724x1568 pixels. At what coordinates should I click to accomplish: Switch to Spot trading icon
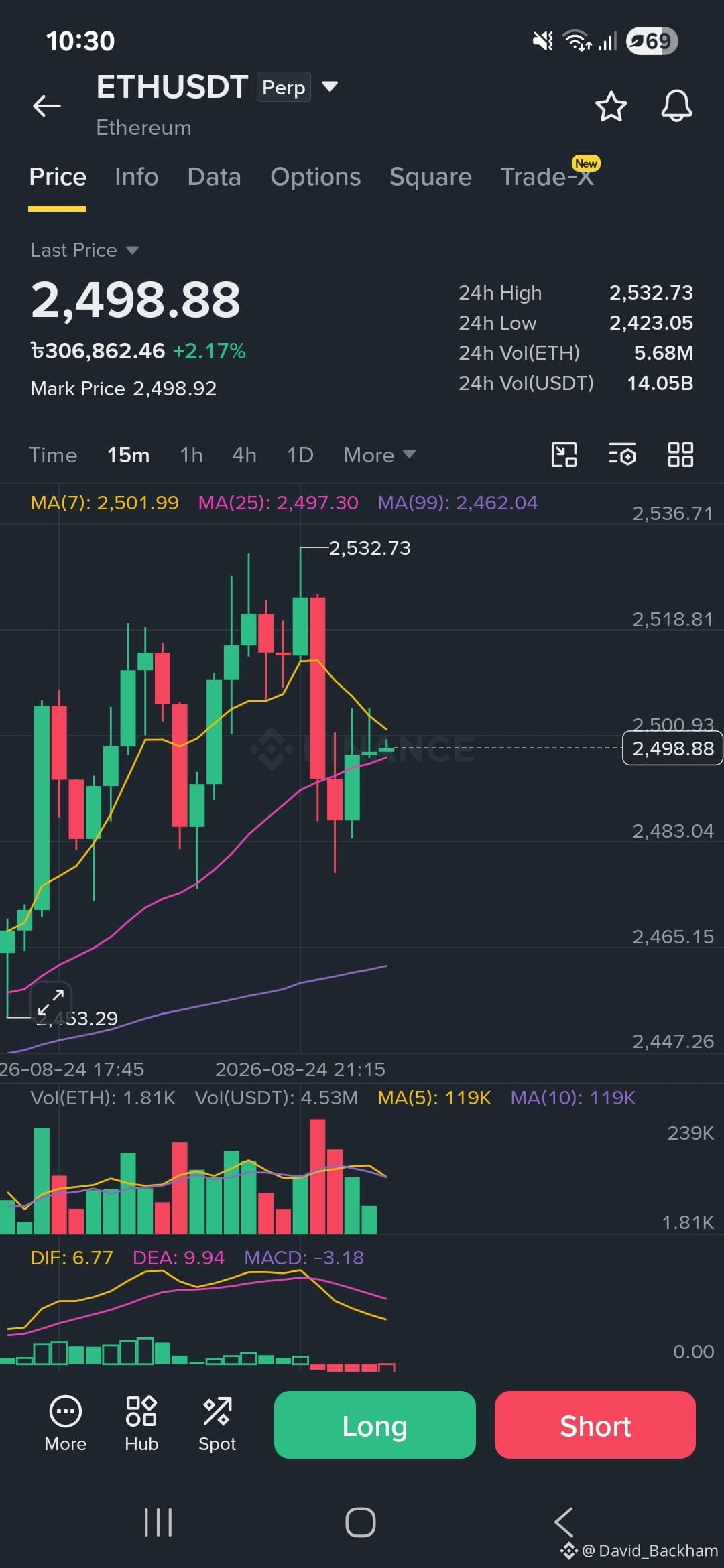coord(217,1424)
